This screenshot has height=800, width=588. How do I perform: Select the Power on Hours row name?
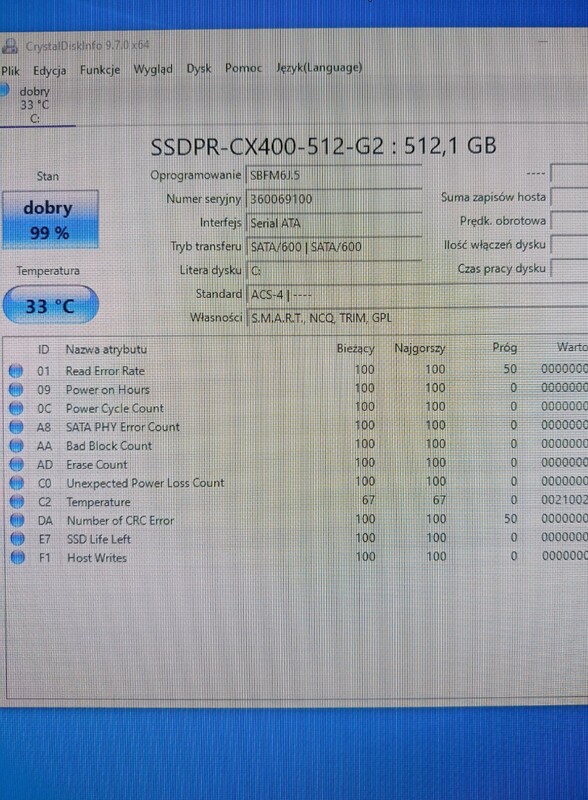point(108,390)
